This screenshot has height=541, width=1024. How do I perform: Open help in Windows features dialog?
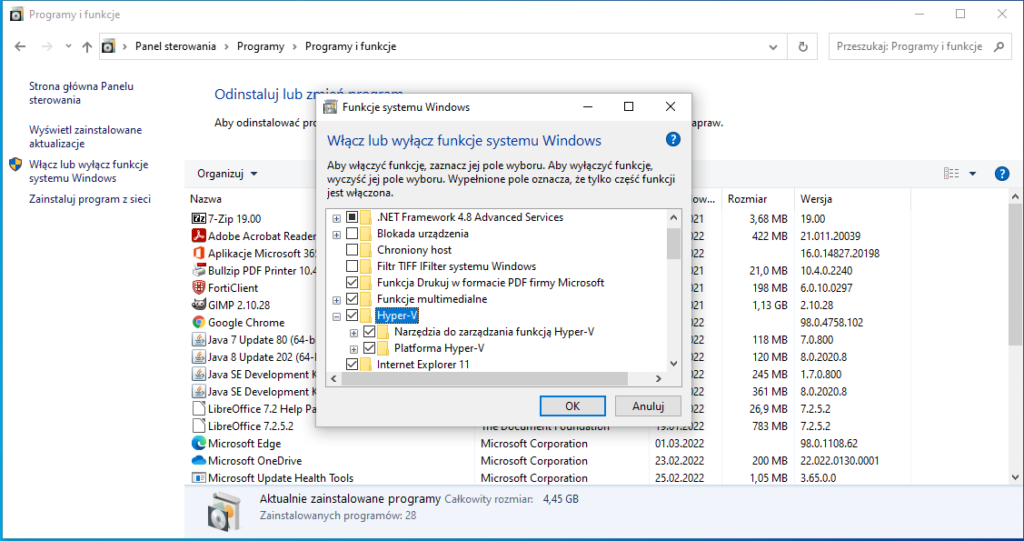tap(673, 140)
